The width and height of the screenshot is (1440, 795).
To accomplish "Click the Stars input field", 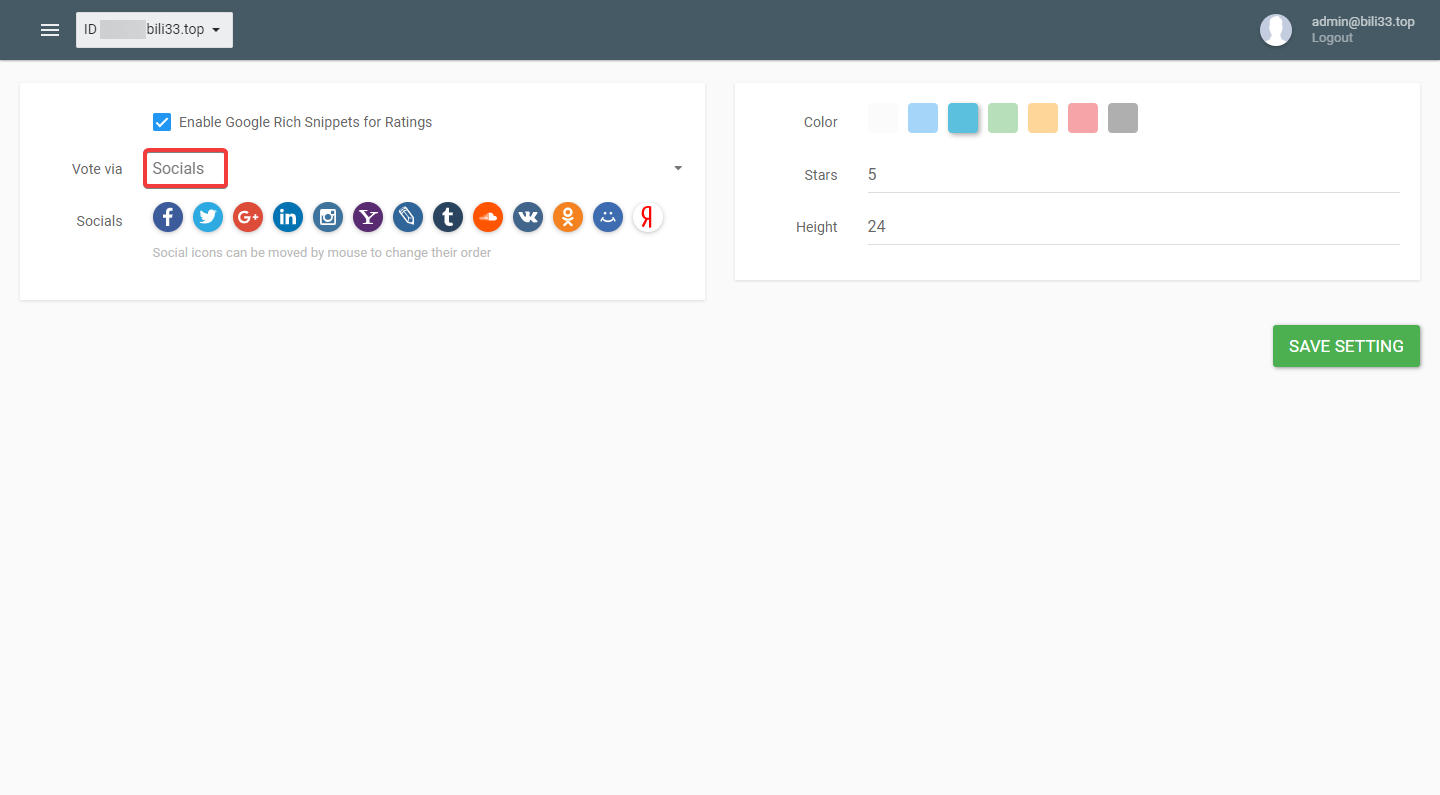I will 1132,175.
